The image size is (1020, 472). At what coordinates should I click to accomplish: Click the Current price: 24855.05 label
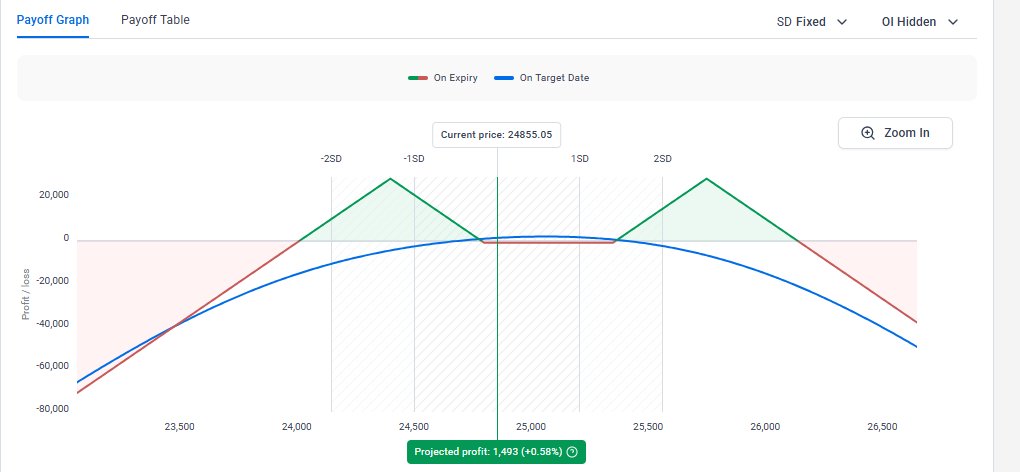(x=496, y=135)
